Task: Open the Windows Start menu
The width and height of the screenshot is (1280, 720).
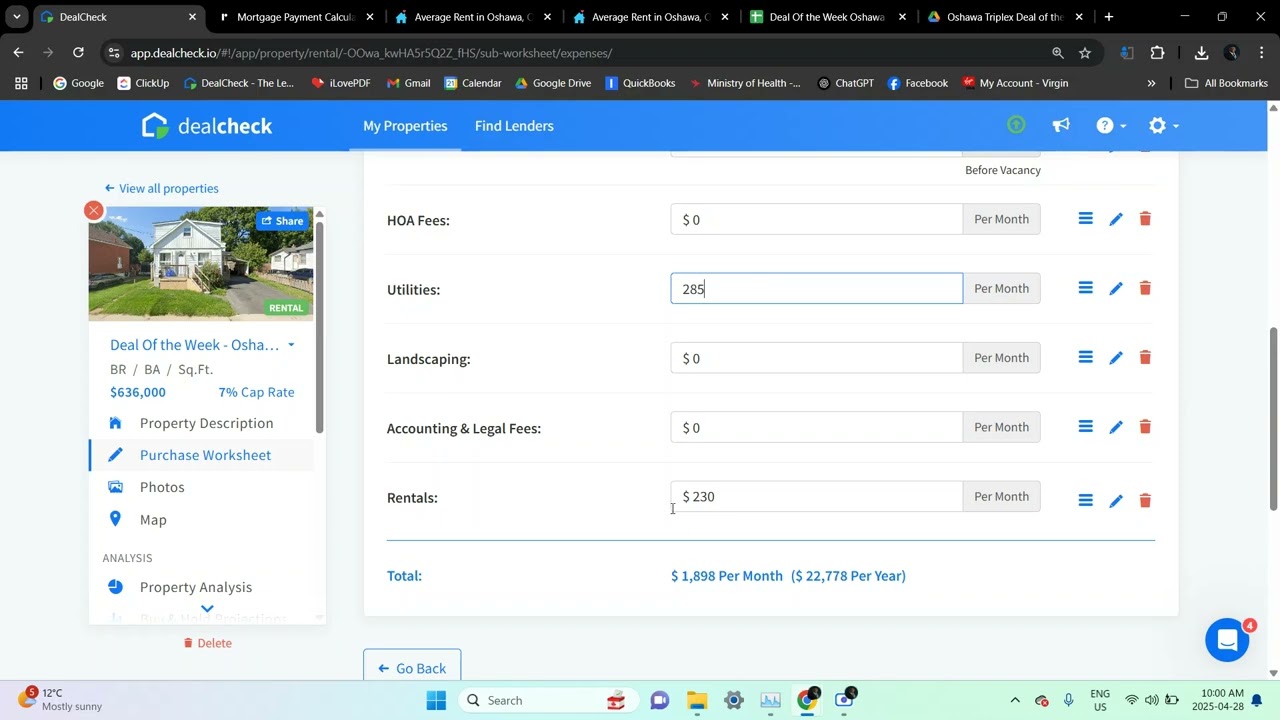Action: click(436, 700)
